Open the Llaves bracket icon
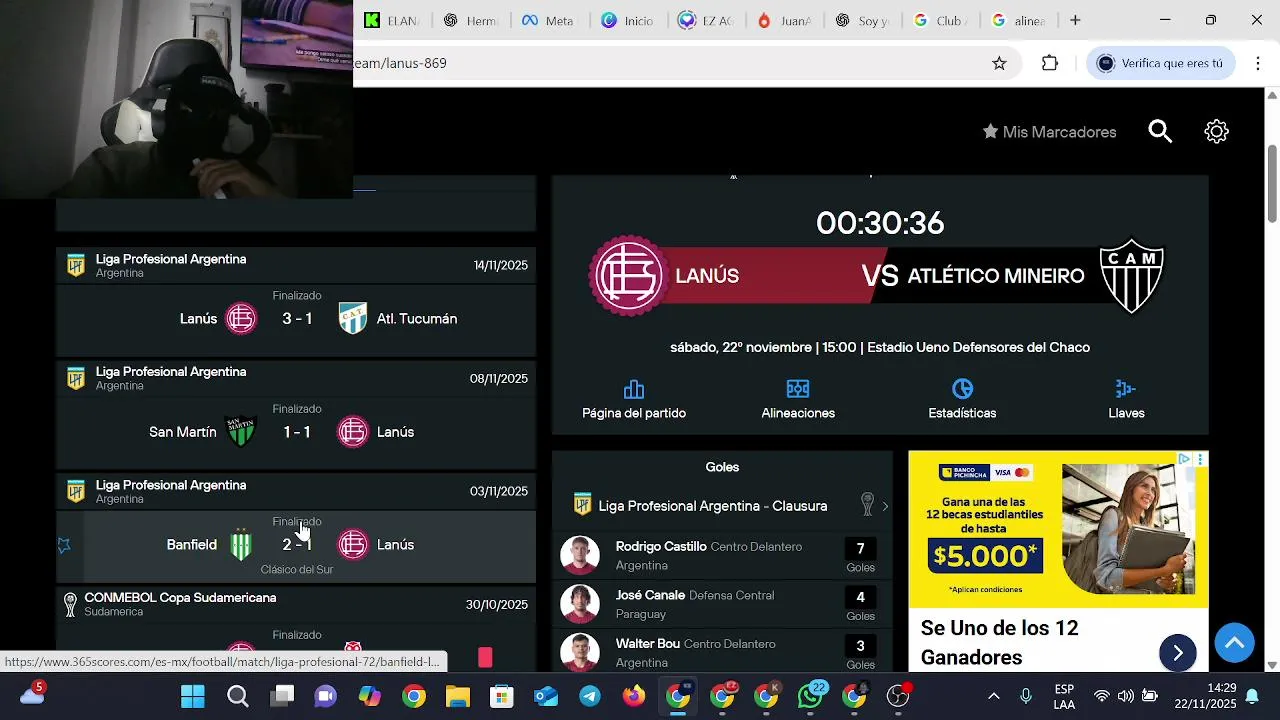Screen dimensions: 1280x720 click(x=1126, y=389)
